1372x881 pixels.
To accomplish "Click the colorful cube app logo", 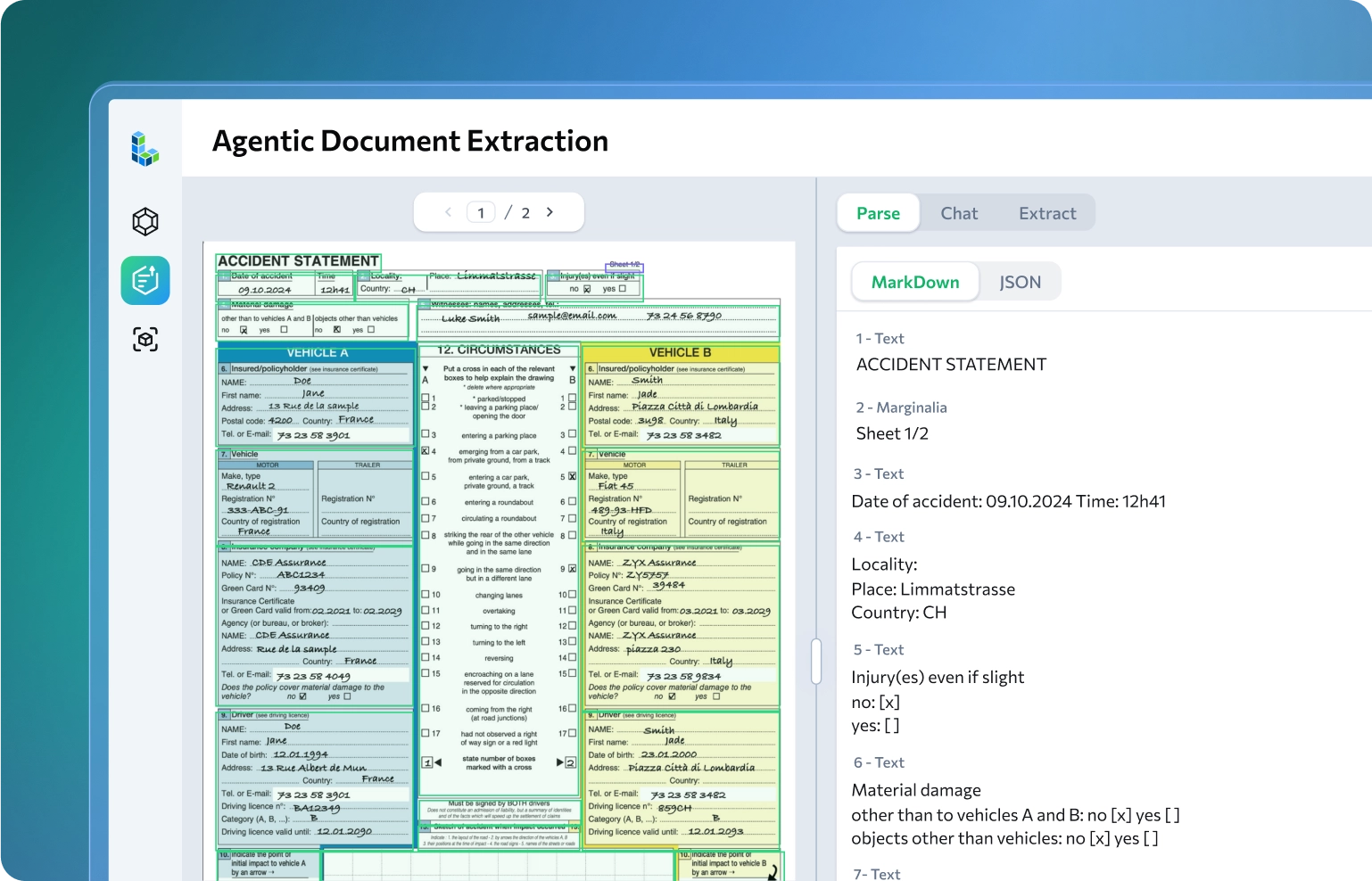I will [x=145, y=148].
